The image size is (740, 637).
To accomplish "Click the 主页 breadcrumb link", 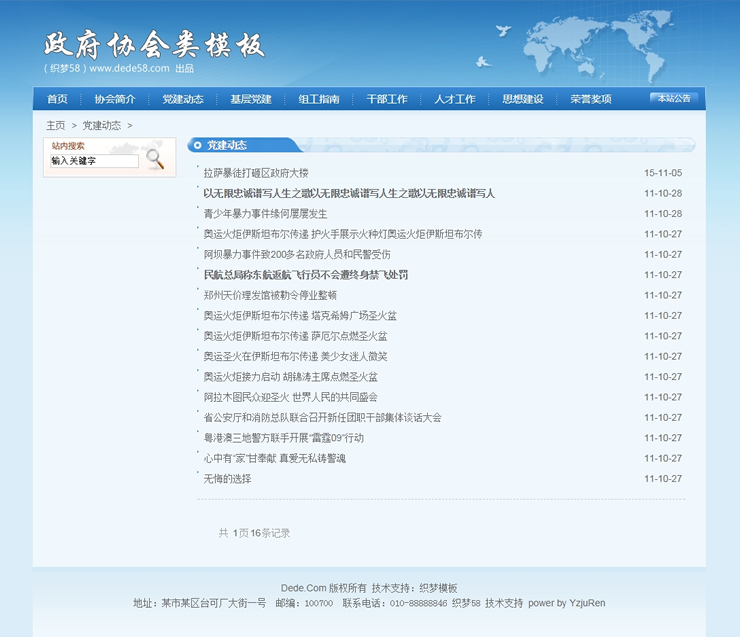I will 56,125.
